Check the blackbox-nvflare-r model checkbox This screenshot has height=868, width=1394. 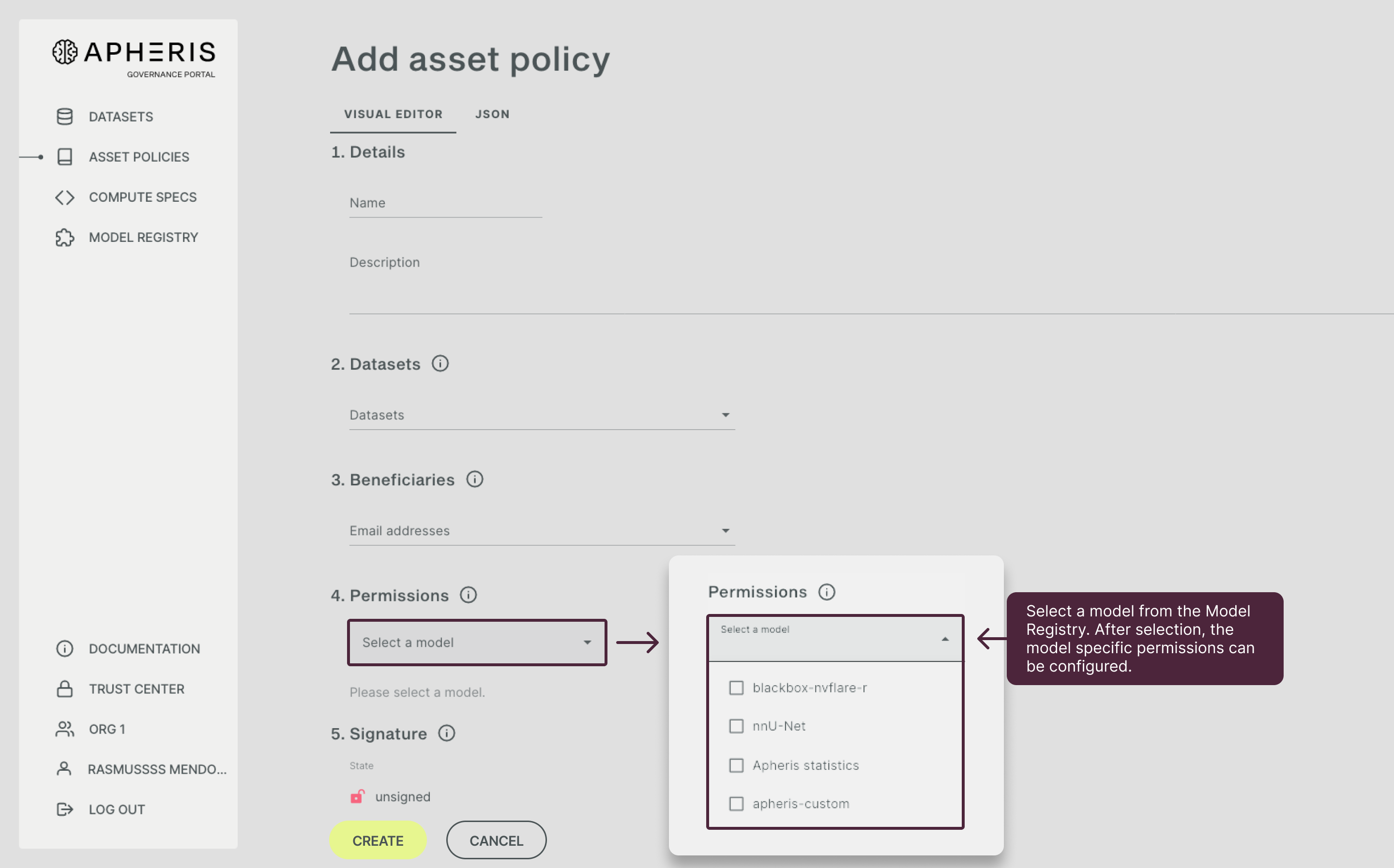pos(736,687)
